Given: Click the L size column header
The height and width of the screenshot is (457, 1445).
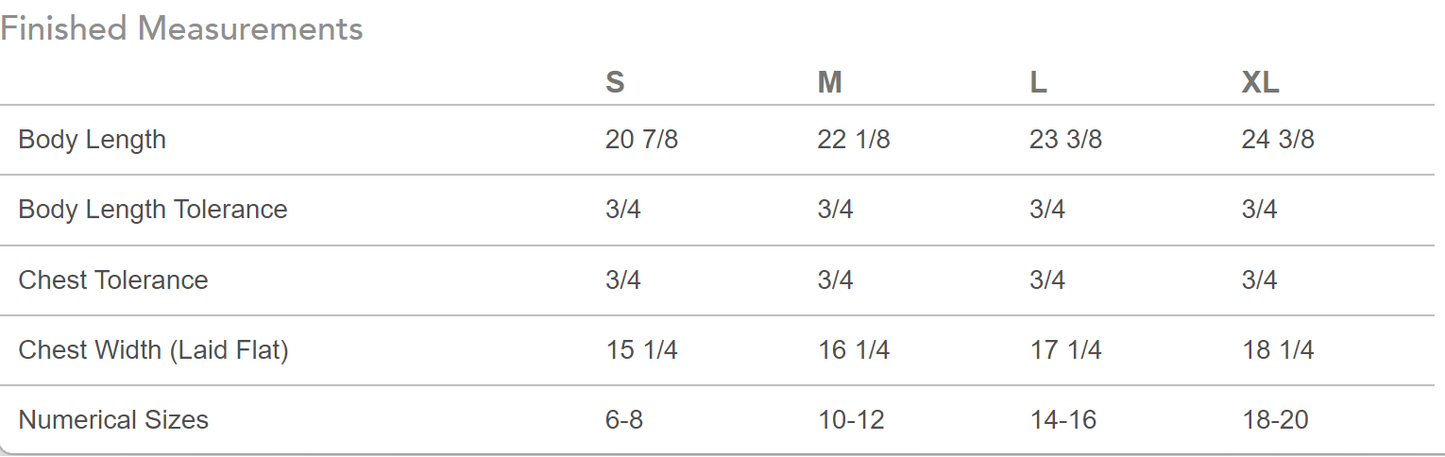Looking at the screenshot, I should (1038, 83).
